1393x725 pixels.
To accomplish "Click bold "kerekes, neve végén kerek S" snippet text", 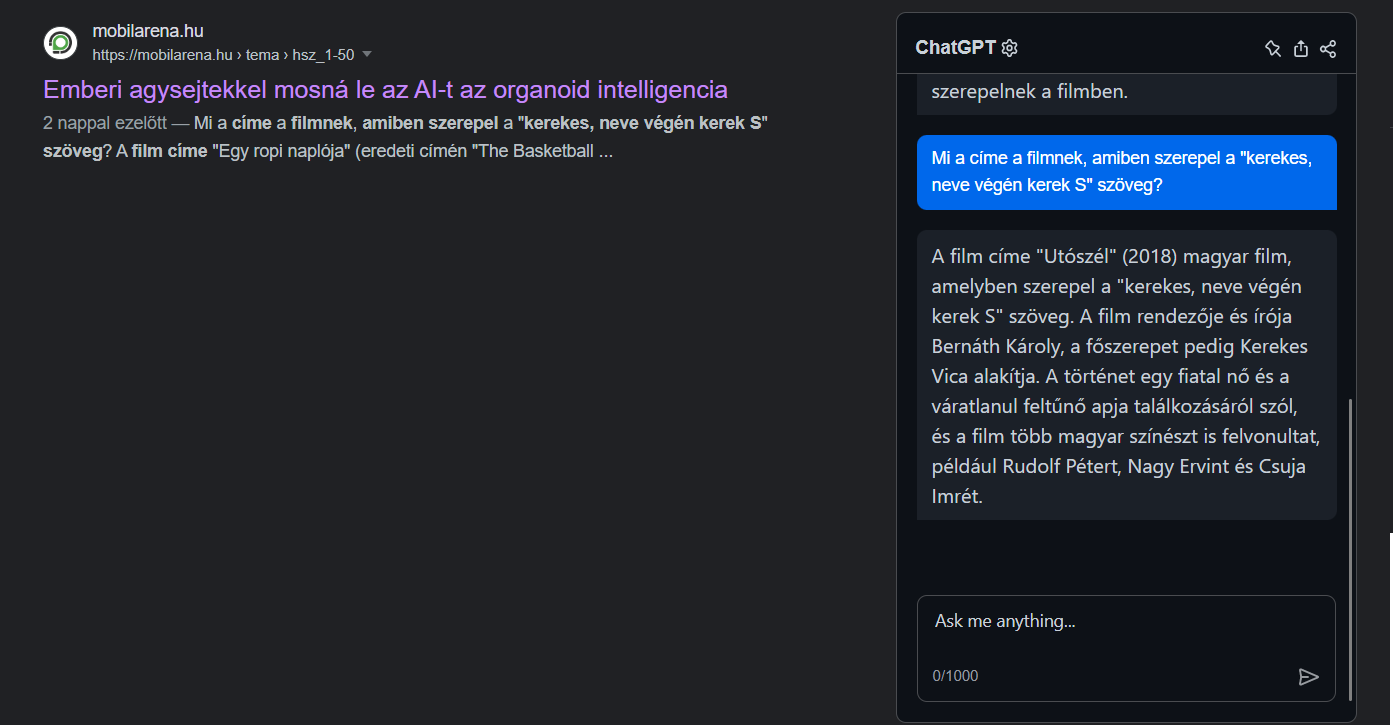I will coord(642,124).
